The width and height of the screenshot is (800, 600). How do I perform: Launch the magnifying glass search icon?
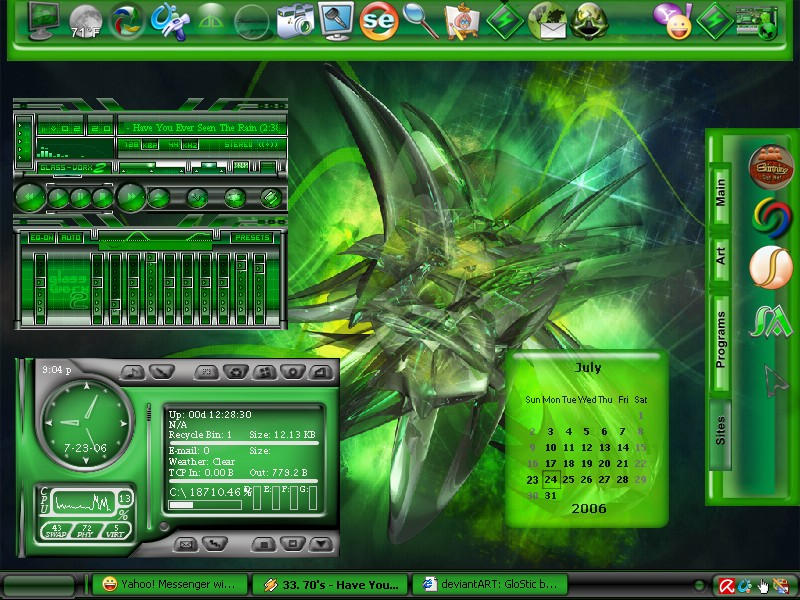click(x=420, y=21)
